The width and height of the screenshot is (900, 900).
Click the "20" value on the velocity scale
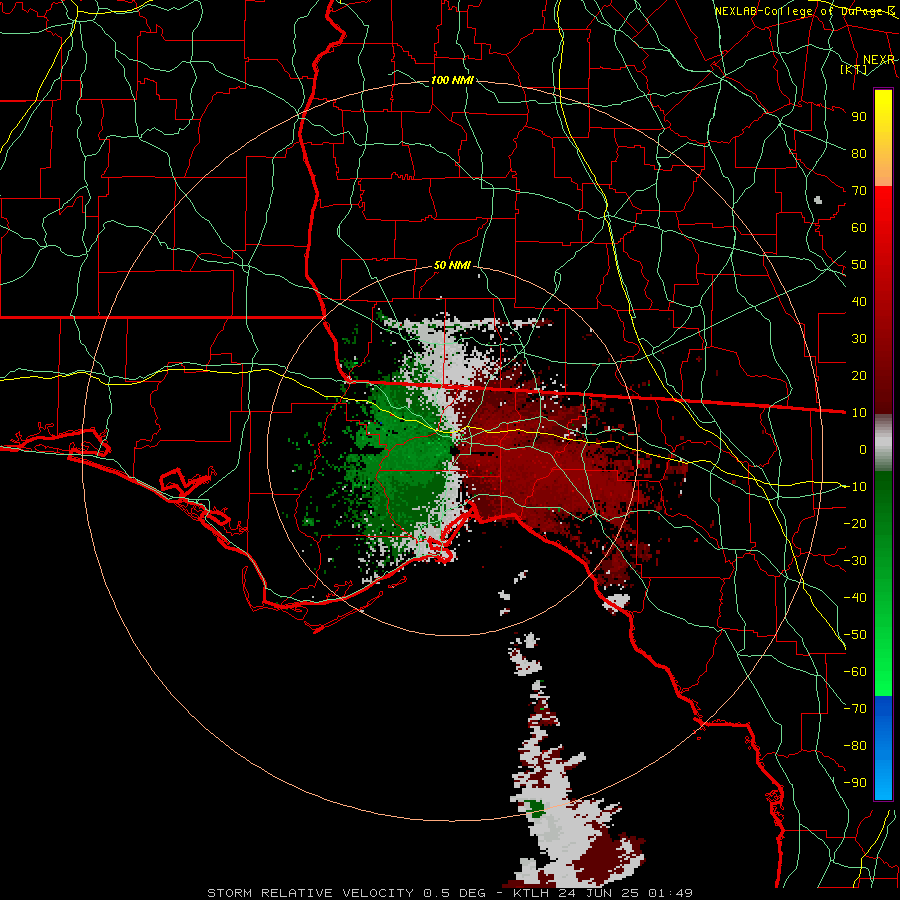click(859, 376)
